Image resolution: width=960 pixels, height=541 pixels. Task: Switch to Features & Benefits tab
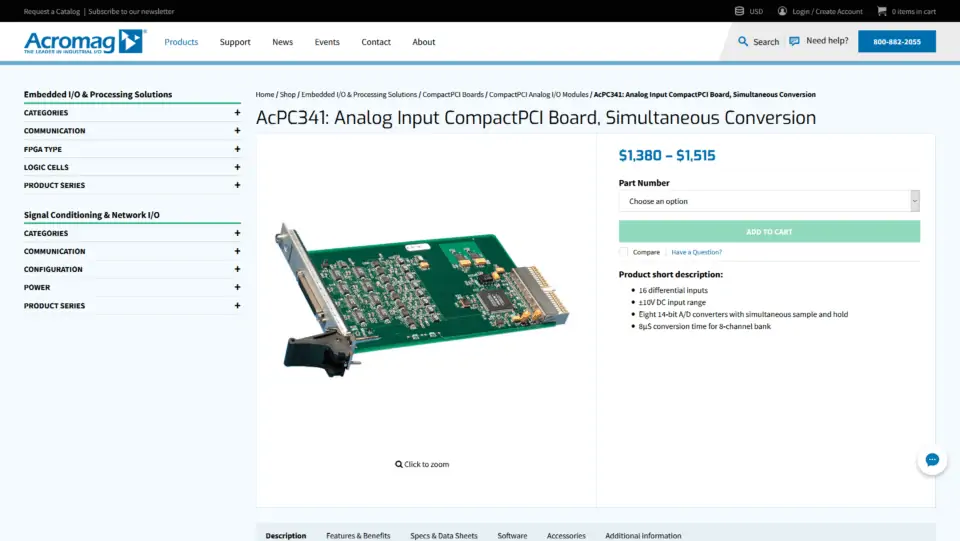(x=358, y=535)
